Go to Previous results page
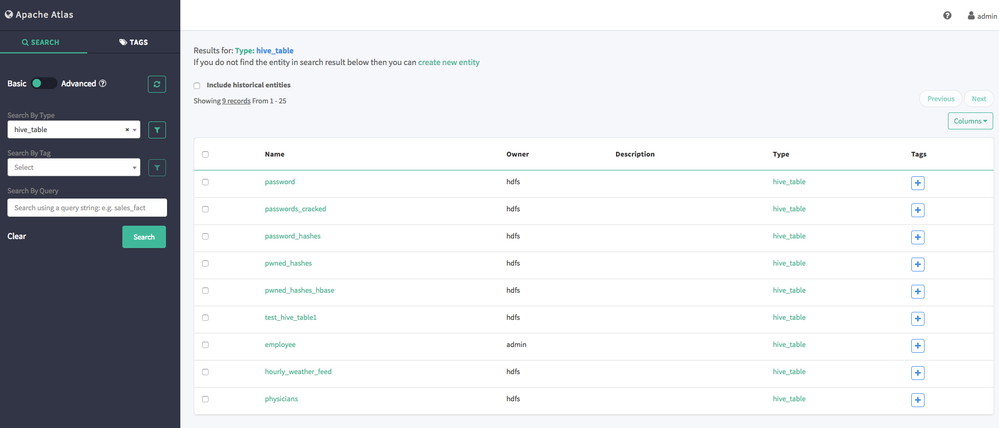The height and width of the screenshot is (428, 999). click(940, 99)
